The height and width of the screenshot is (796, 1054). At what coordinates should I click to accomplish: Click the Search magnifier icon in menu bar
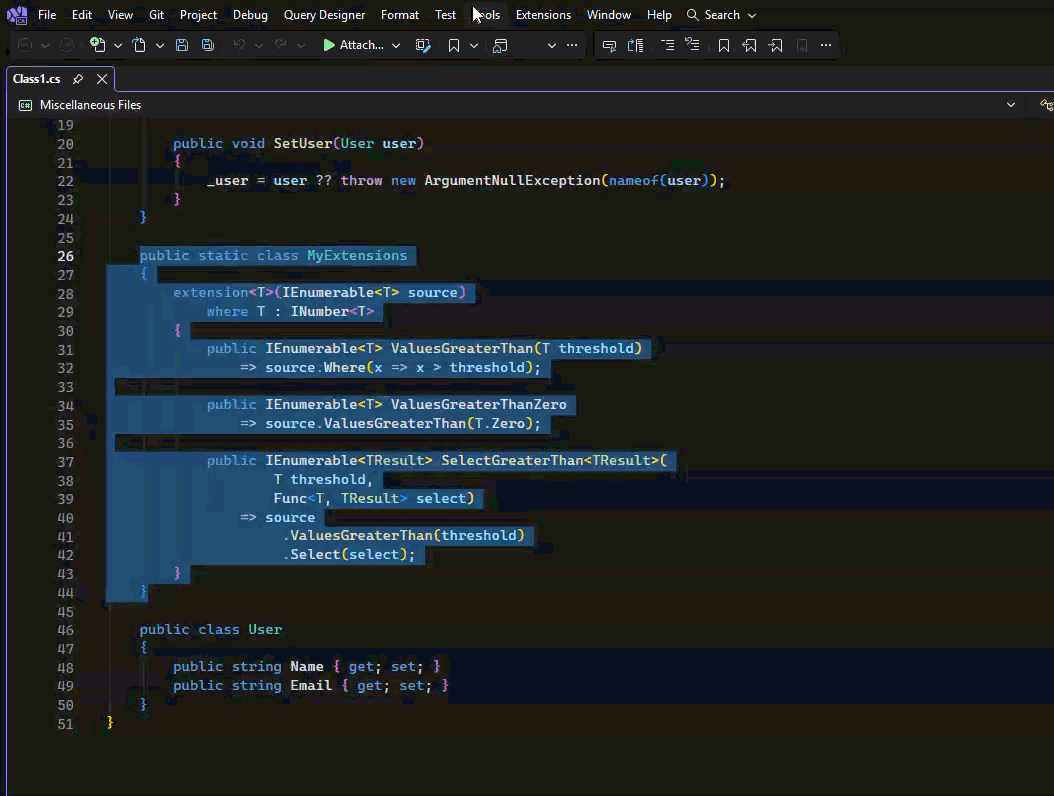coord(692,15)
